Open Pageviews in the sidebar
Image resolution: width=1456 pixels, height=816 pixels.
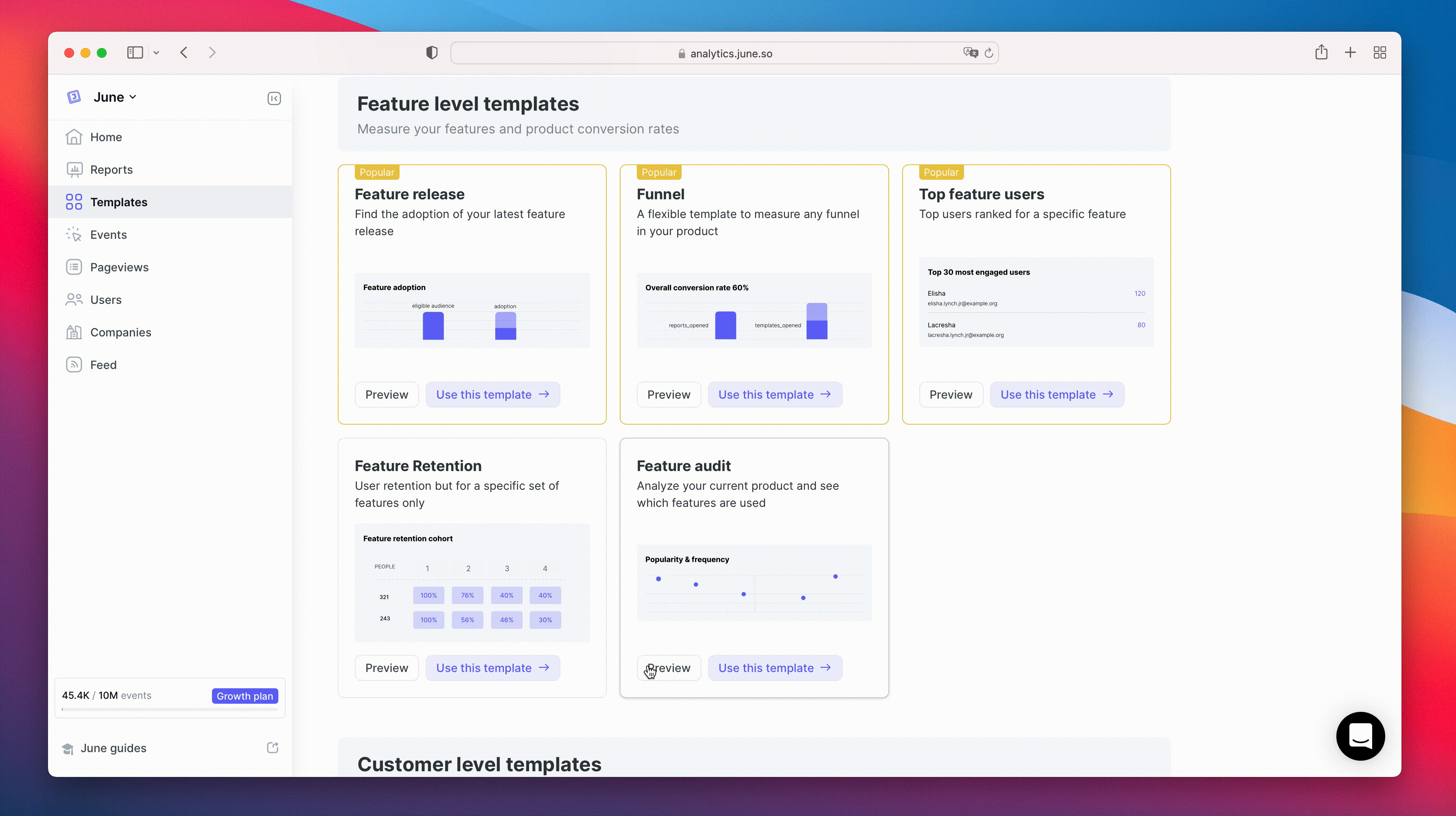(x=170, y=267)
